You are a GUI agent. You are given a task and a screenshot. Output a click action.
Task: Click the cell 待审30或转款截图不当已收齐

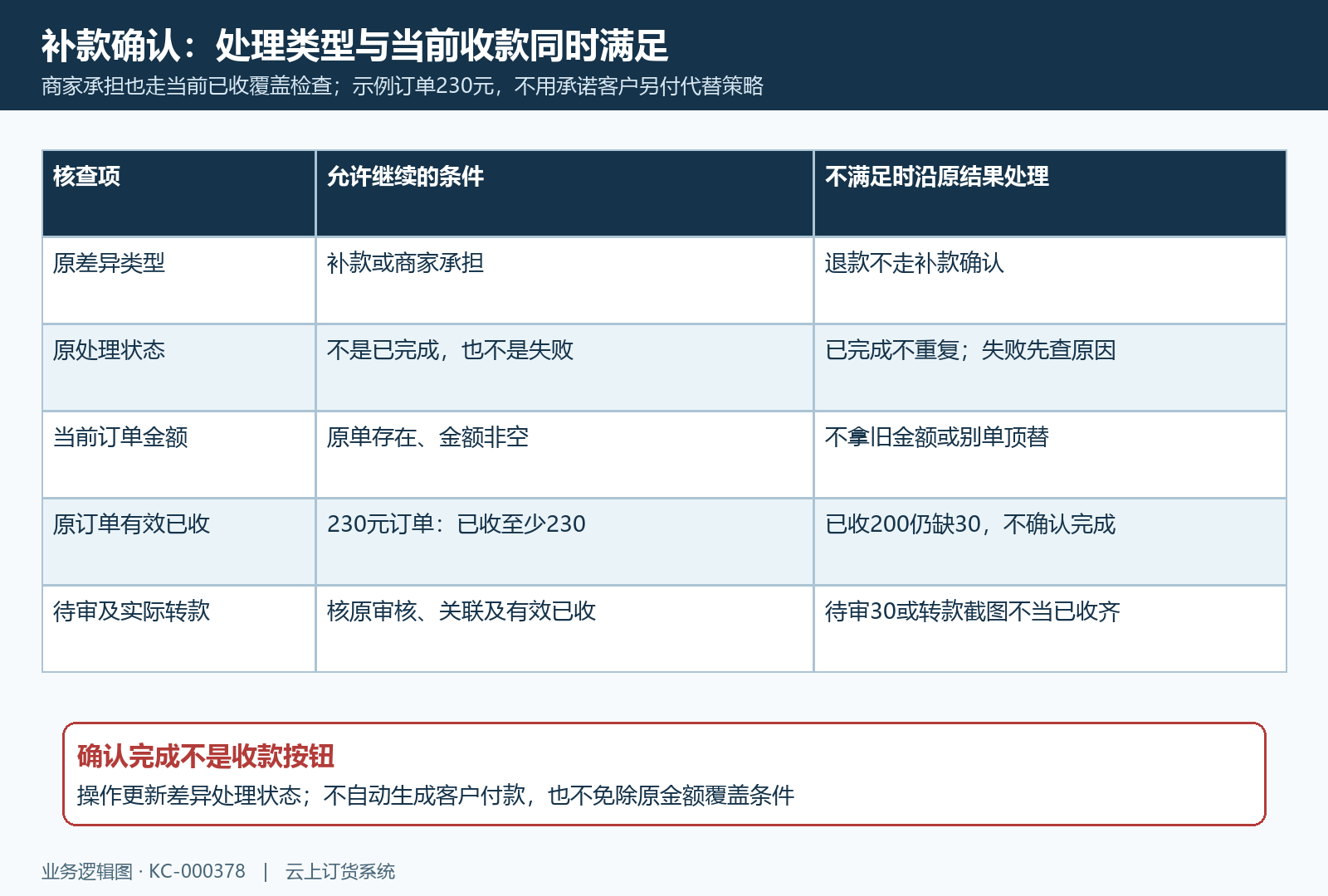1050,629
